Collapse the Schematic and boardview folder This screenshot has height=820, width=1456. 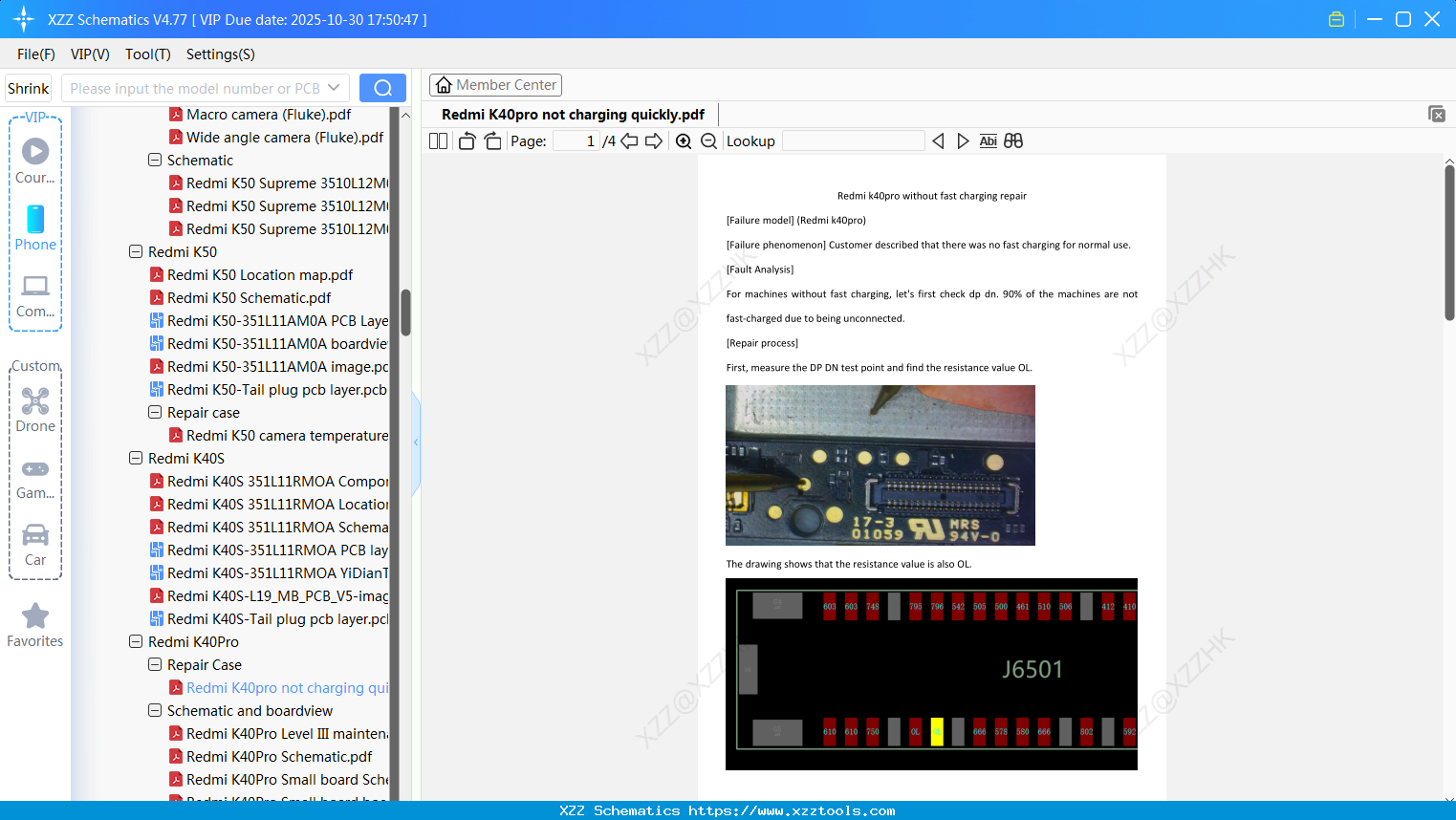[155, 711]
